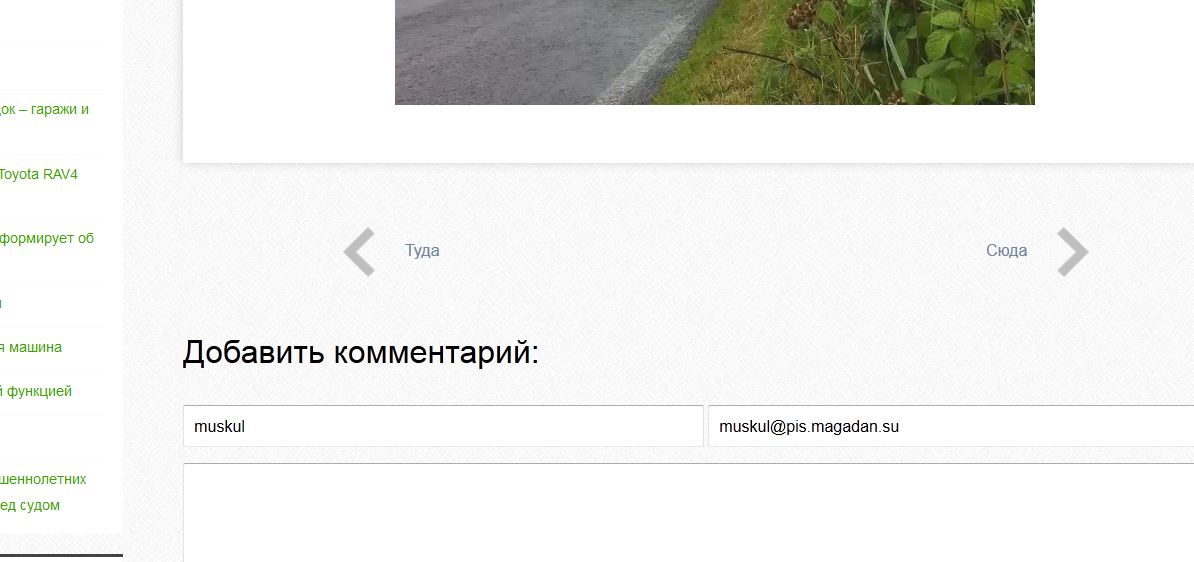Click the right chevron arrow beside Сюда
1194x562 pixels.
tap(1073, 251)
